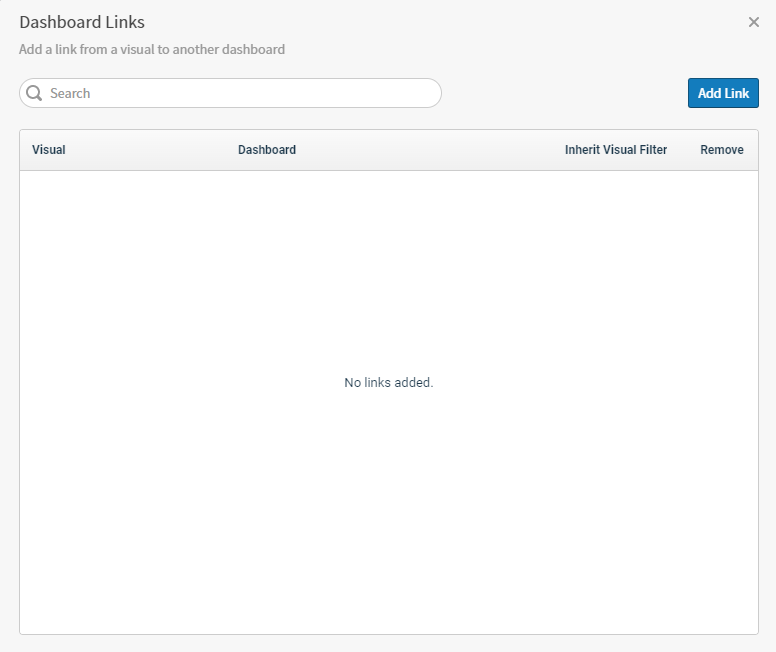
Task: Click the Add Link button
Action: [723, 93]
